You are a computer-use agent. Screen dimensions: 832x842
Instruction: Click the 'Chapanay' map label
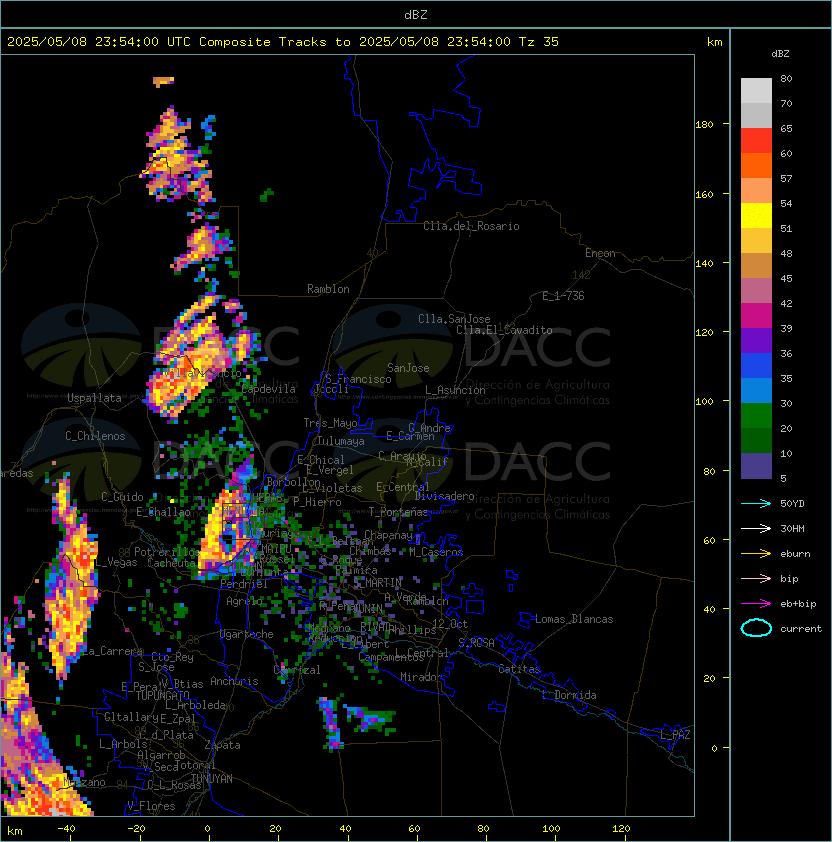click(x=388, y=535)
